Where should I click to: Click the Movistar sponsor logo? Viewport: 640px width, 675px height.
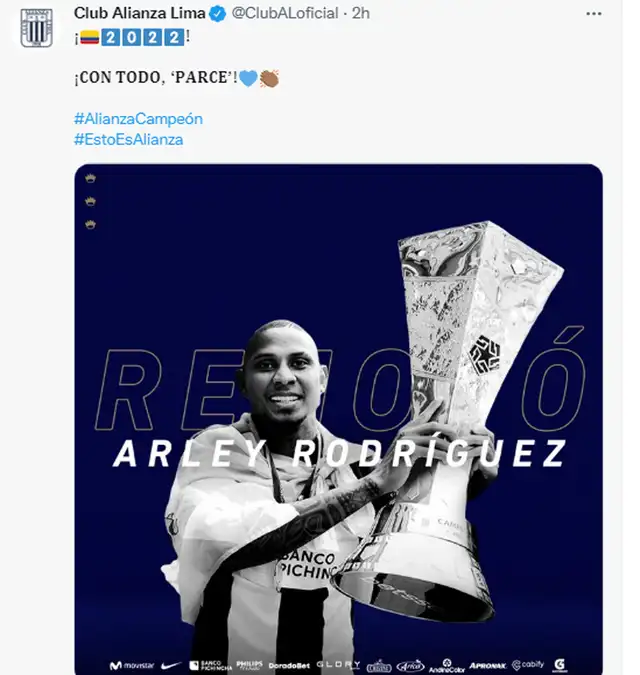click(x=131, y=666)
